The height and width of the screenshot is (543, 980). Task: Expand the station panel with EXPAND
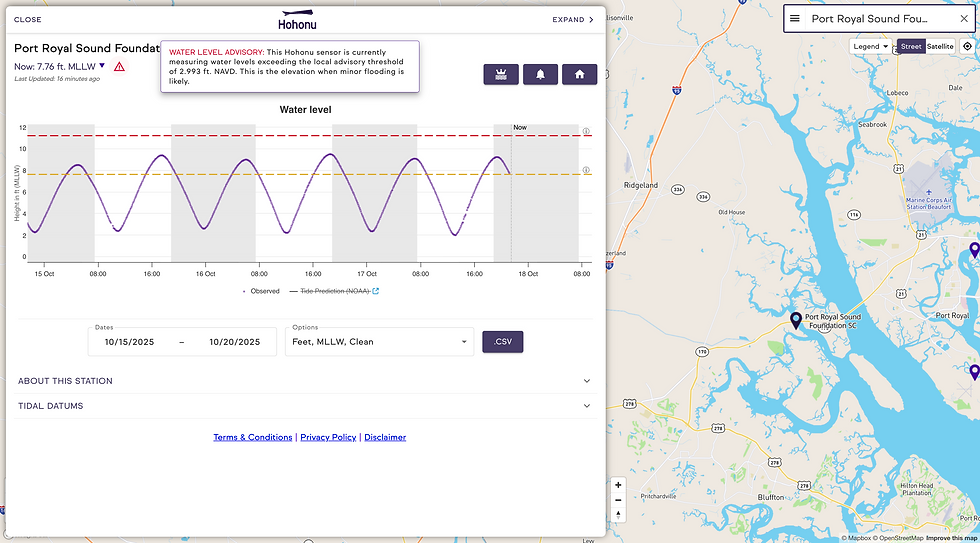coord(572,19)
